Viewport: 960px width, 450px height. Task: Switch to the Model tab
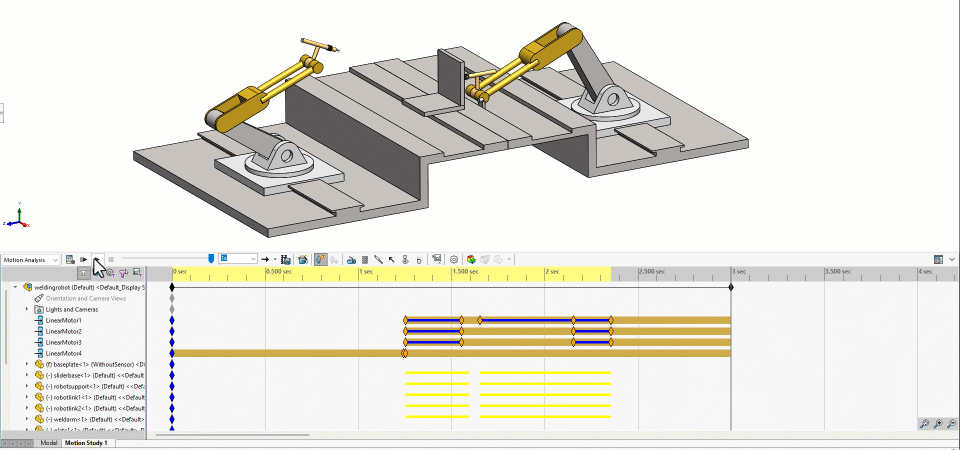click(48, 442)
